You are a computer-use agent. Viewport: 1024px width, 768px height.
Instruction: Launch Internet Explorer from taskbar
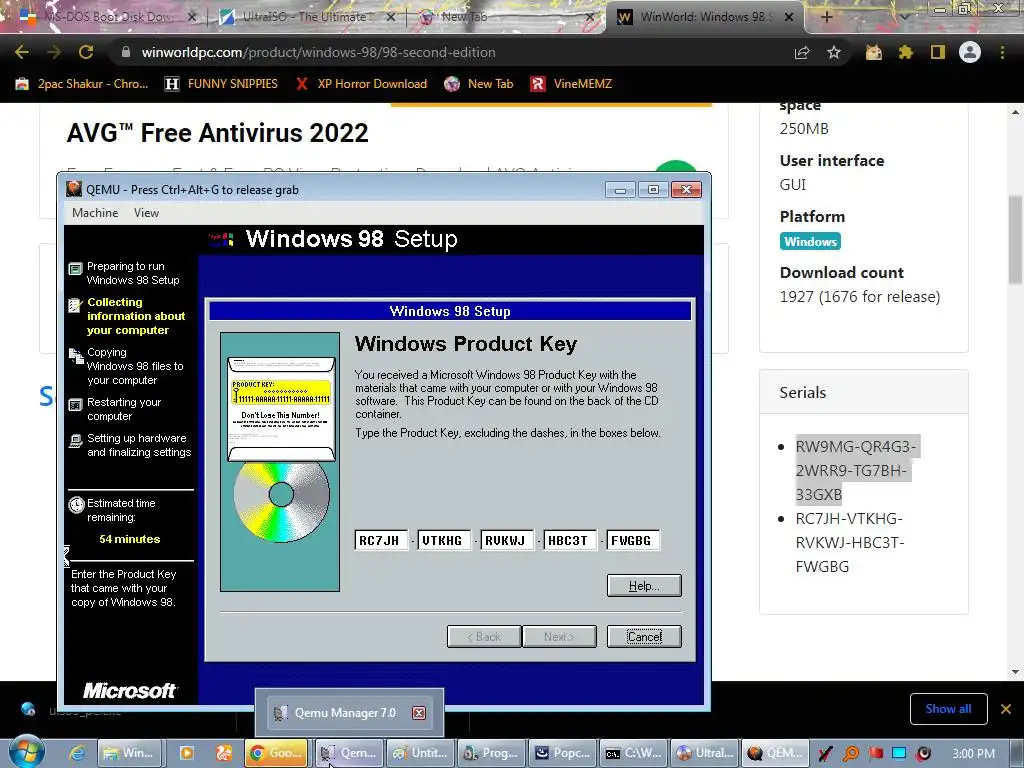[x=77, y=753]
